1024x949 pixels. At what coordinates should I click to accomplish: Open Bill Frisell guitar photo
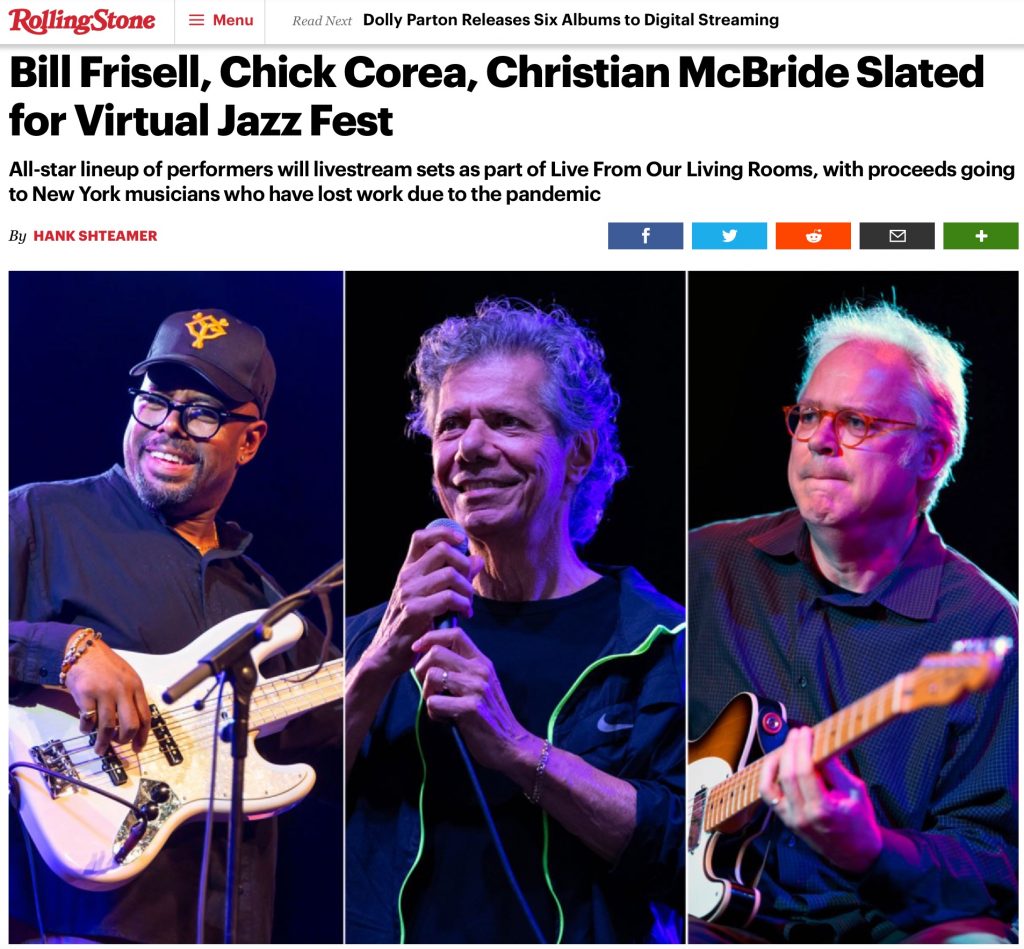point(853,607)
